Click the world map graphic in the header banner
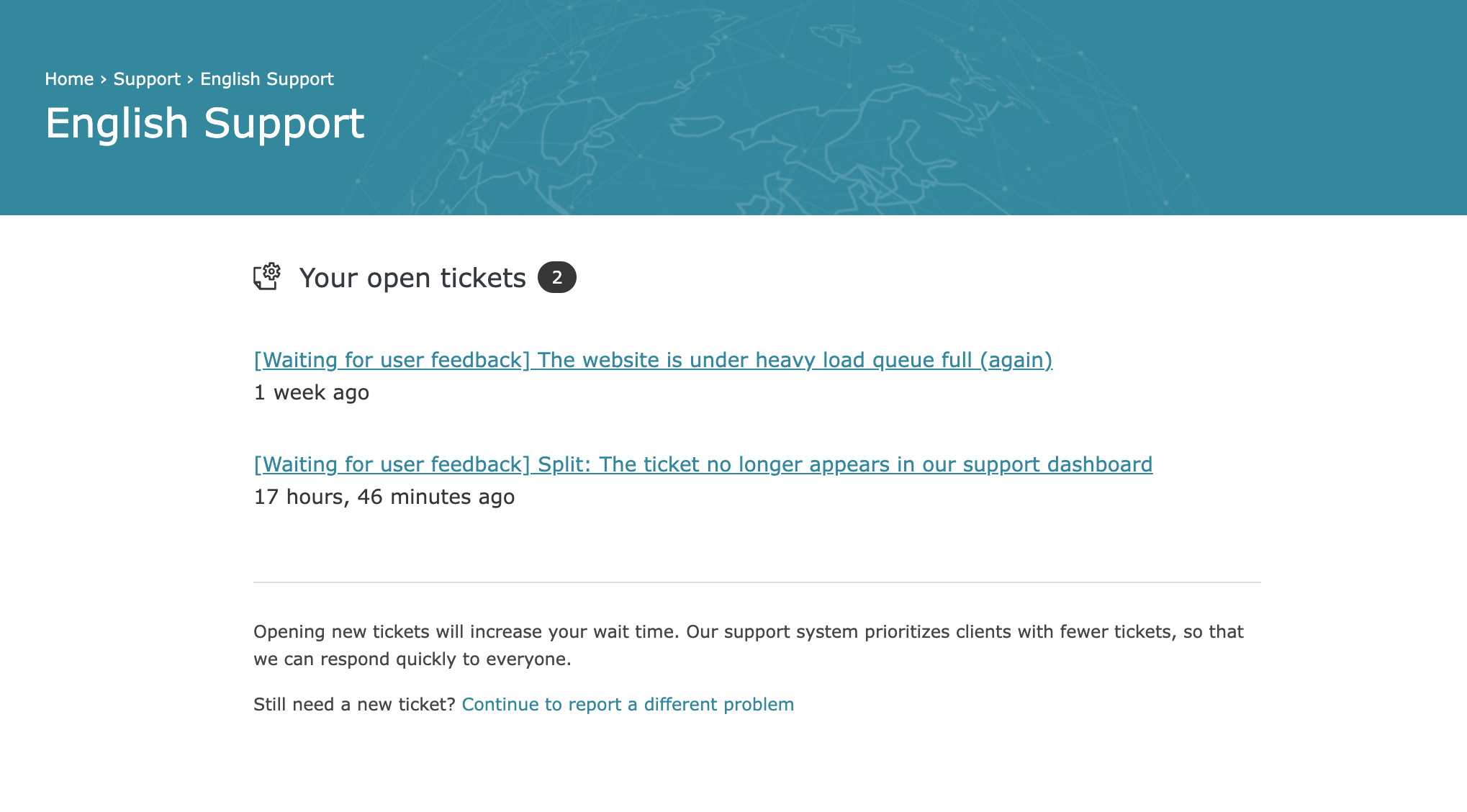The width and height of the screenshot is (1467, 812). coord(828,108)
